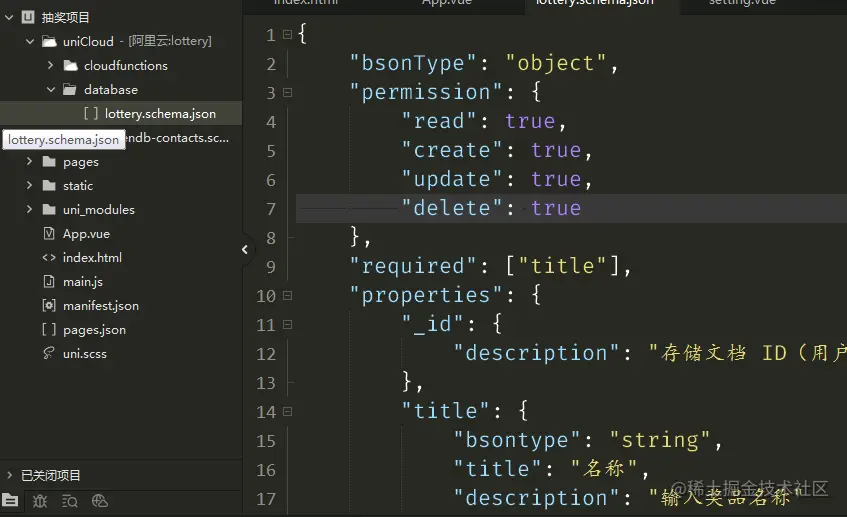Open the cloud web console icon
847x517 pixels.
[100, 501]
